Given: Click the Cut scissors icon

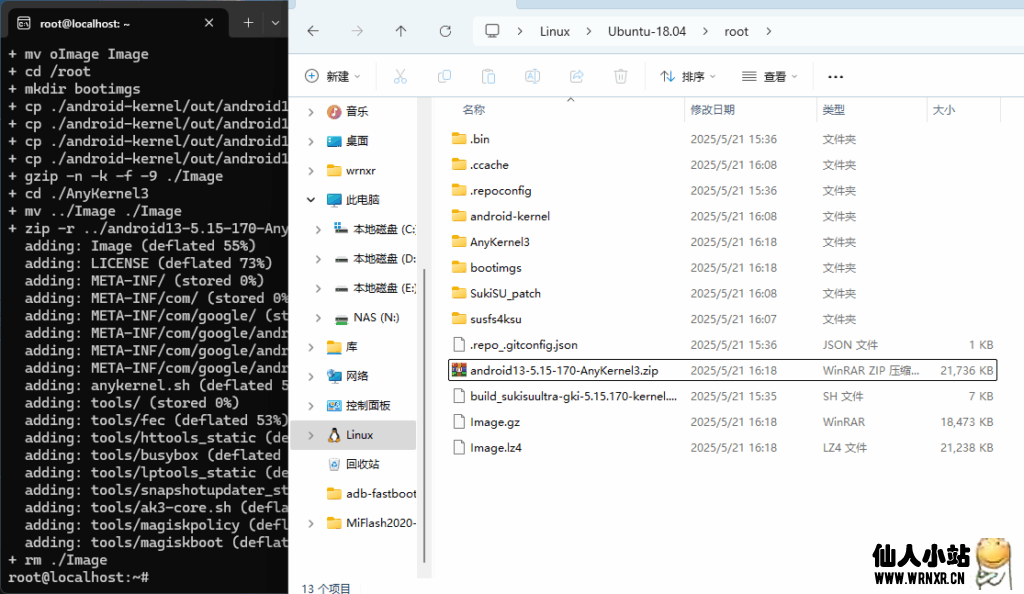Looking at the screenshot, I should point(400,76).
